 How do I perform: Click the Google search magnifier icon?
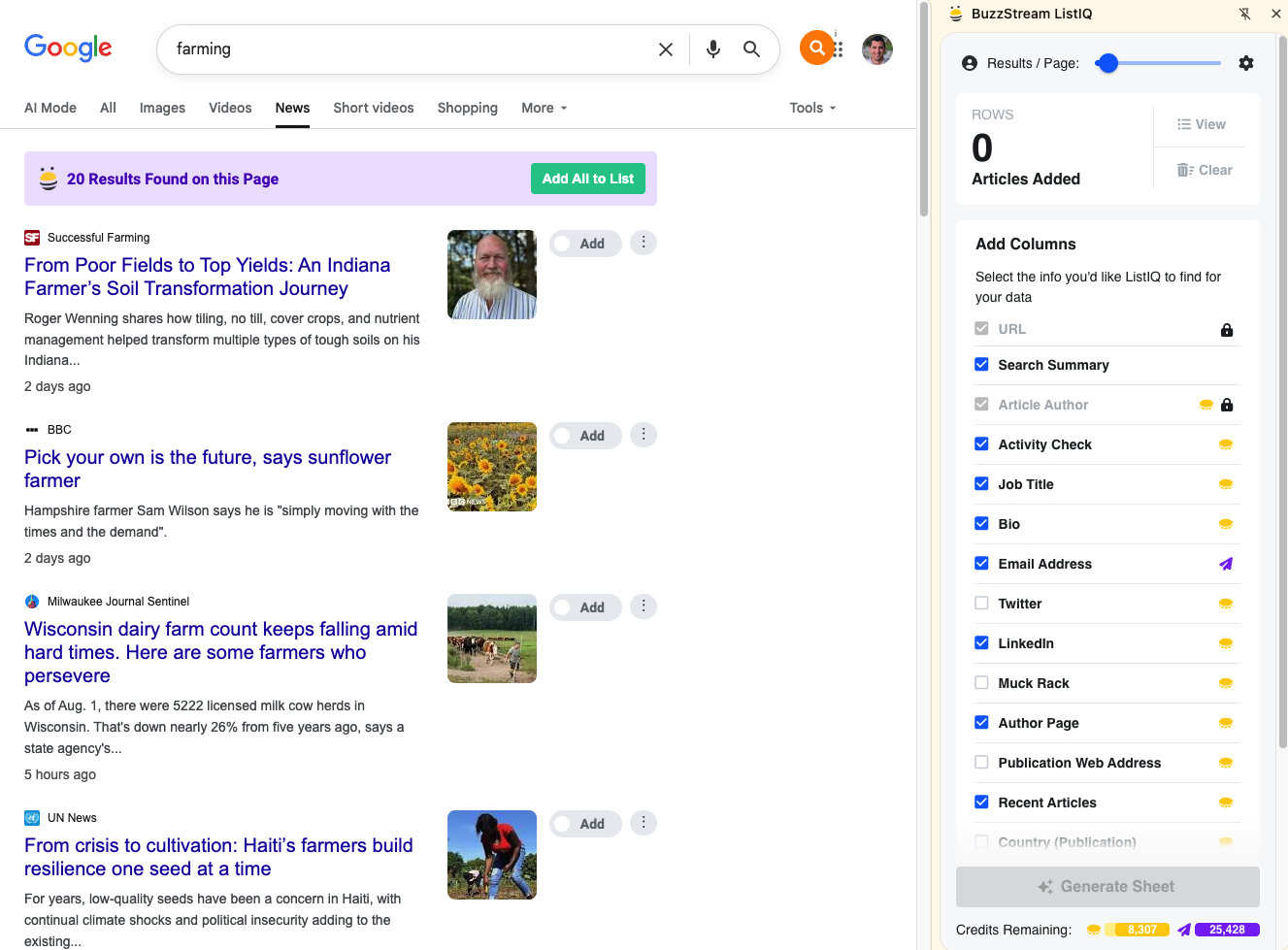click(x=751, y=49)
